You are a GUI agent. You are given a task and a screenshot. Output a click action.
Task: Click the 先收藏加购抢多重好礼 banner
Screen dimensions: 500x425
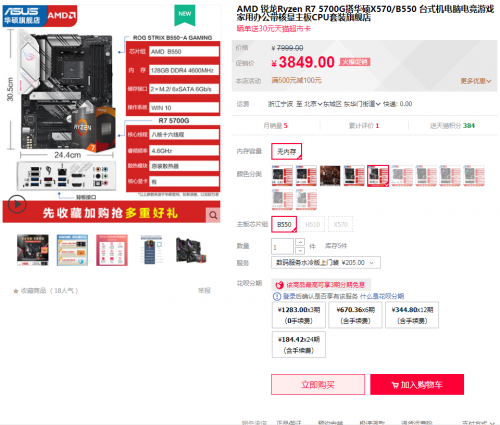[x=110, y=213]
